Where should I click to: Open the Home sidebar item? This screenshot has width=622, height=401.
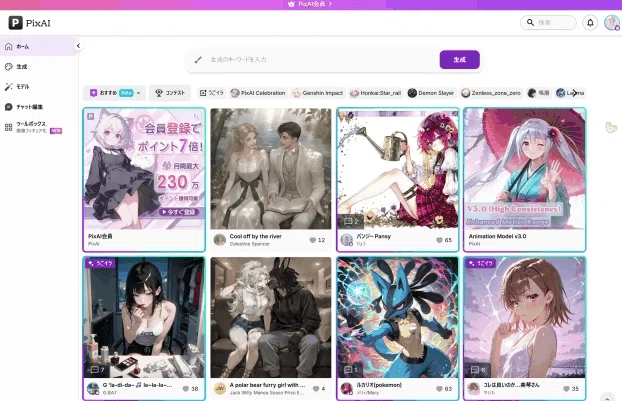[x=38, y=46]
